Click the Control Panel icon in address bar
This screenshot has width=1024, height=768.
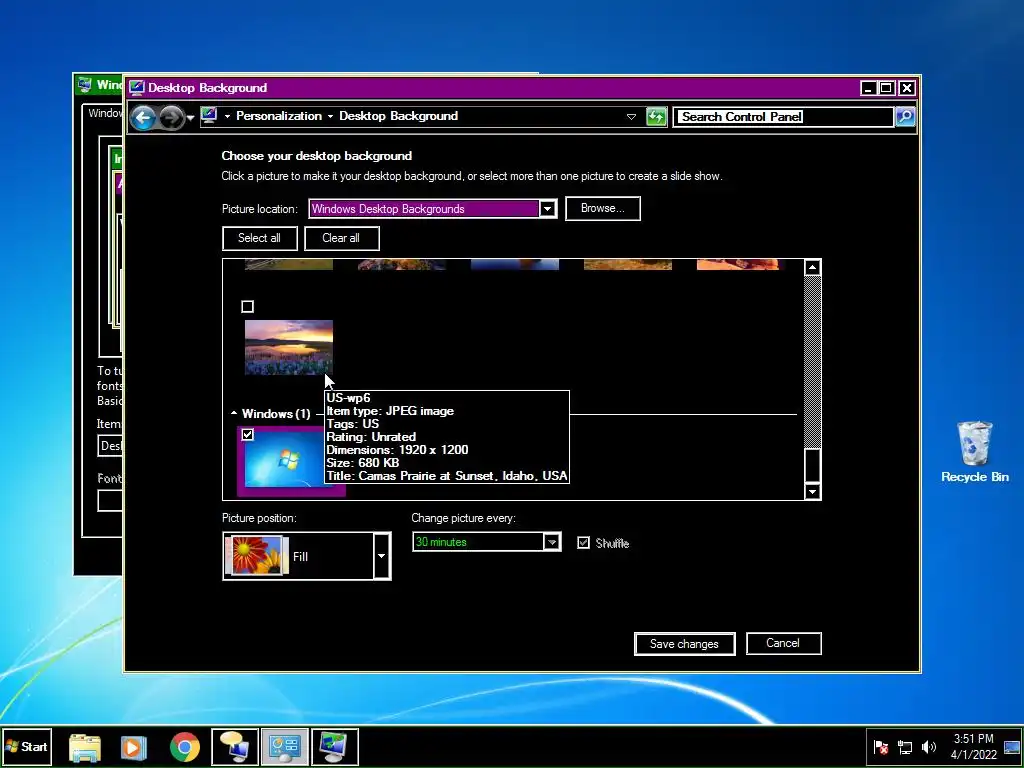tap(209, 116)
